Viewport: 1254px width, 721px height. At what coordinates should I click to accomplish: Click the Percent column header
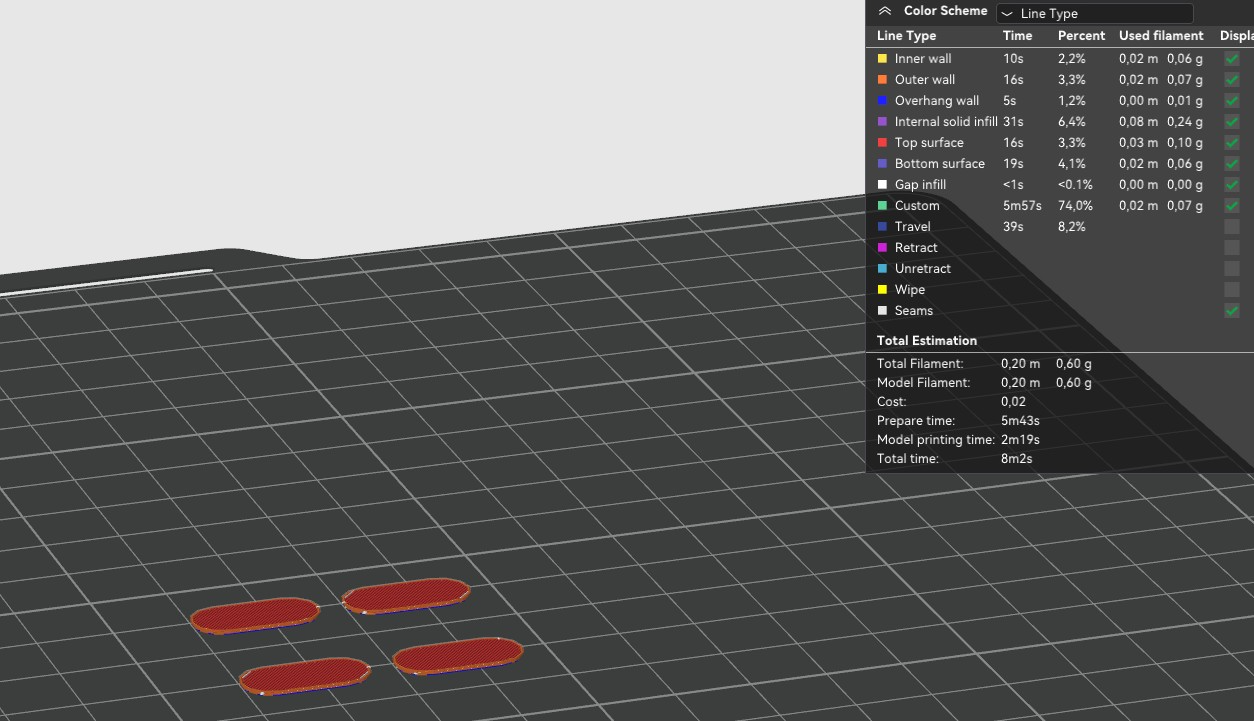tap(1081, 36)
